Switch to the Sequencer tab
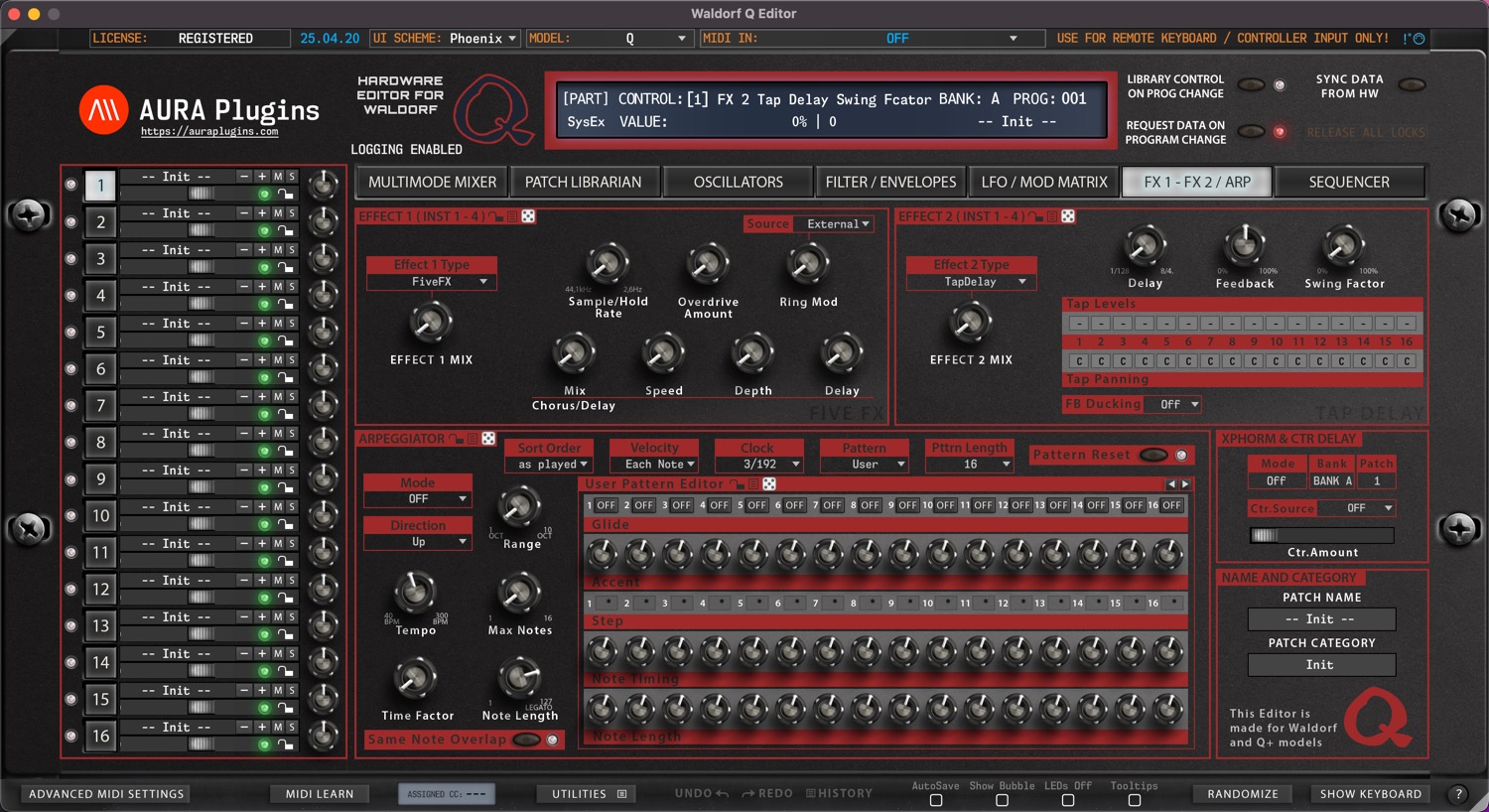1489x812 pixels. pyautogui.click(x=1349, y=183)
